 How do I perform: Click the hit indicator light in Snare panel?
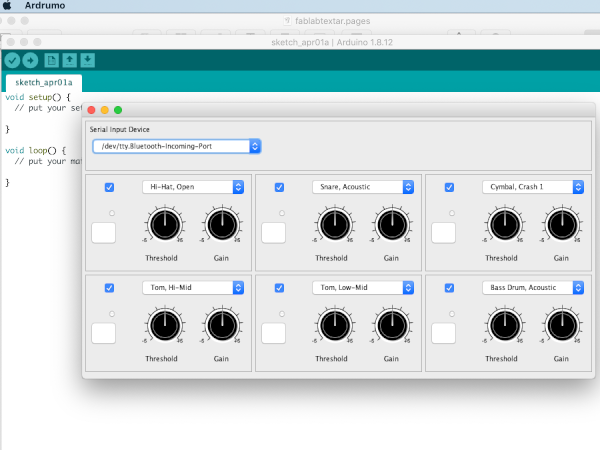282,213
